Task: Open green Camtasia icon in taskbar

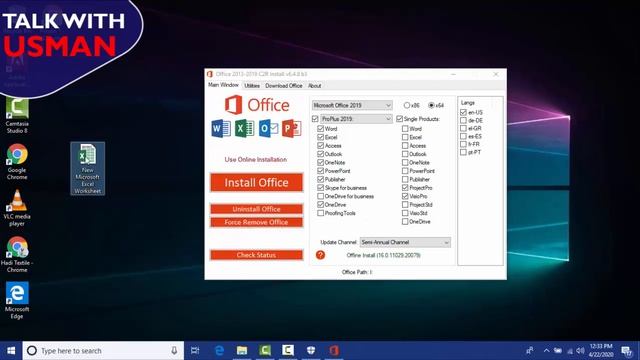Action: tap(265, 351)
